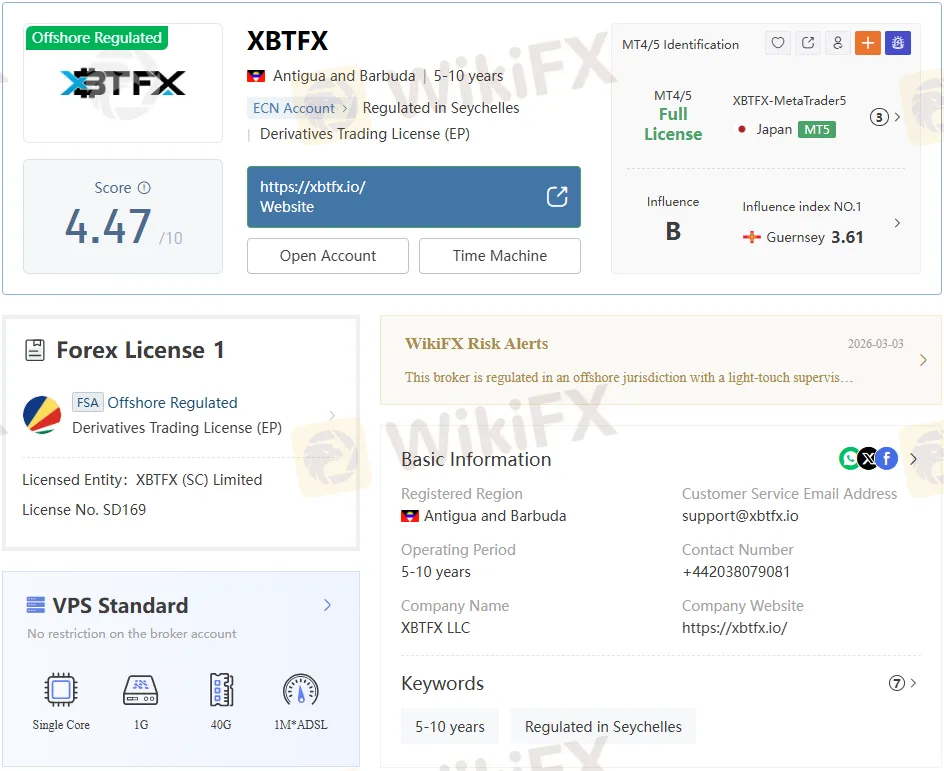Click the XBTFX broker title
Image resolution: width=944 pixels, height=771 pixels.
click(x=288, y=41)
